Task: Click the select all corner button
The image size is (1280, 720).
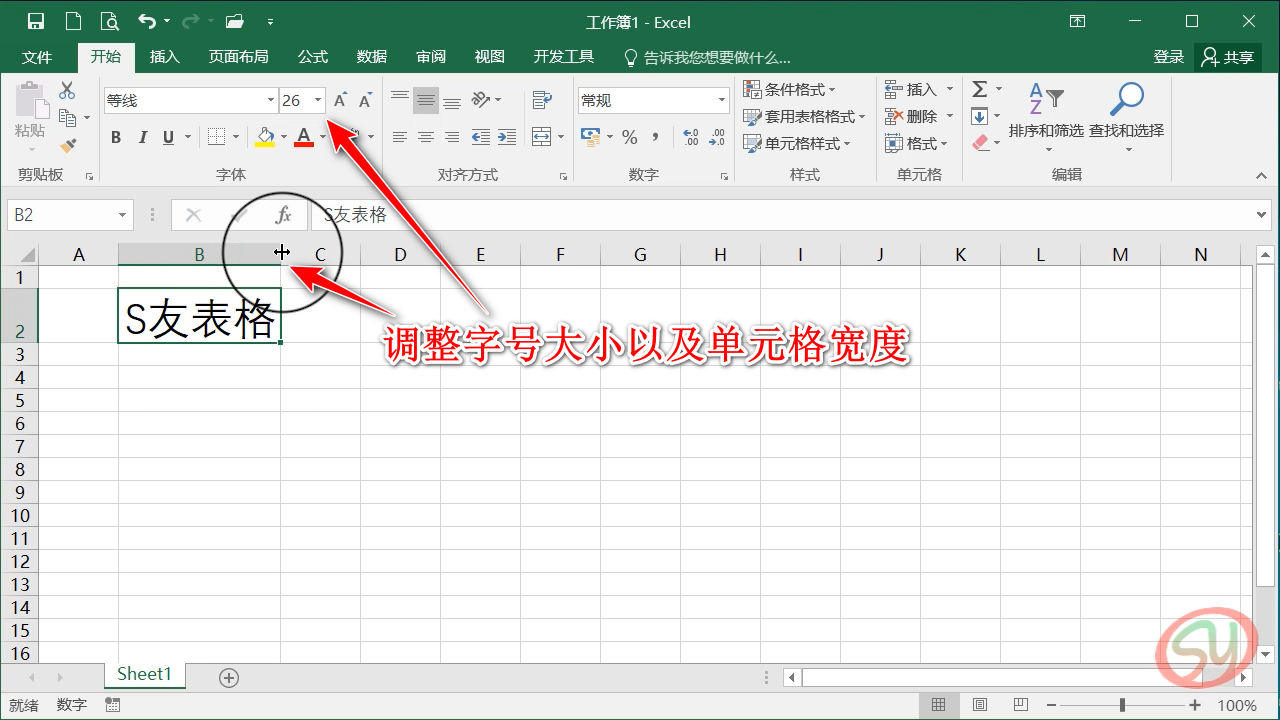Action: (x=20, y=255)
